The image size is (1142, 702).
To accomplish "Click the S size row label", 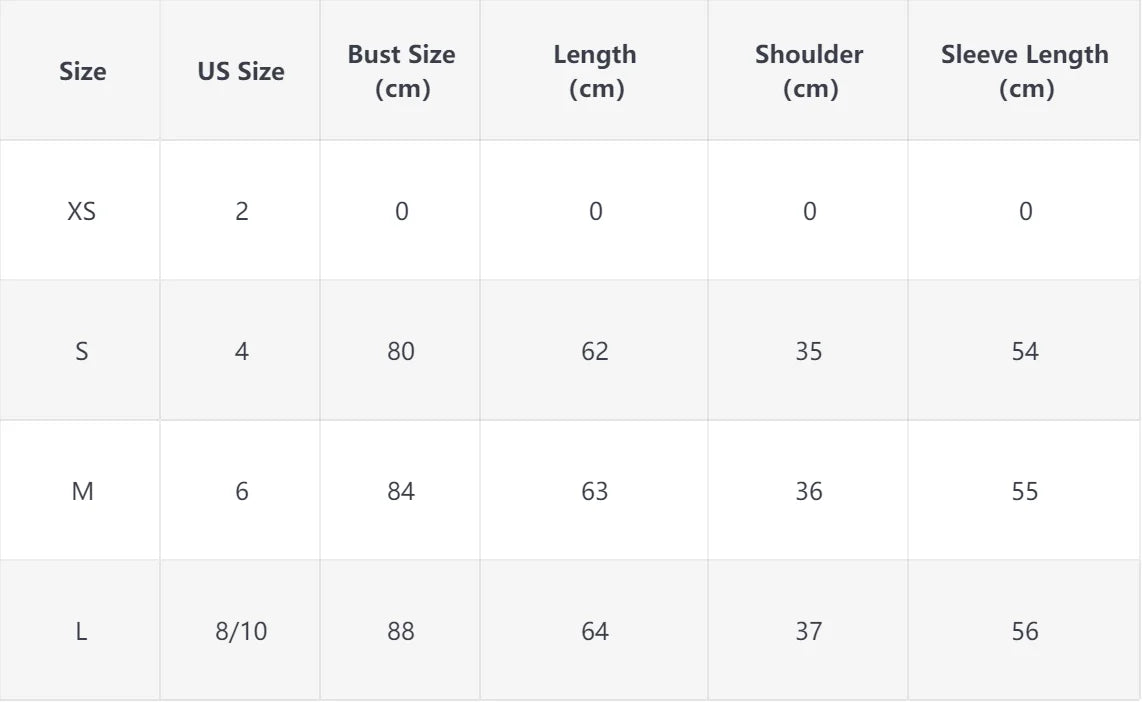I will point(82,351).
